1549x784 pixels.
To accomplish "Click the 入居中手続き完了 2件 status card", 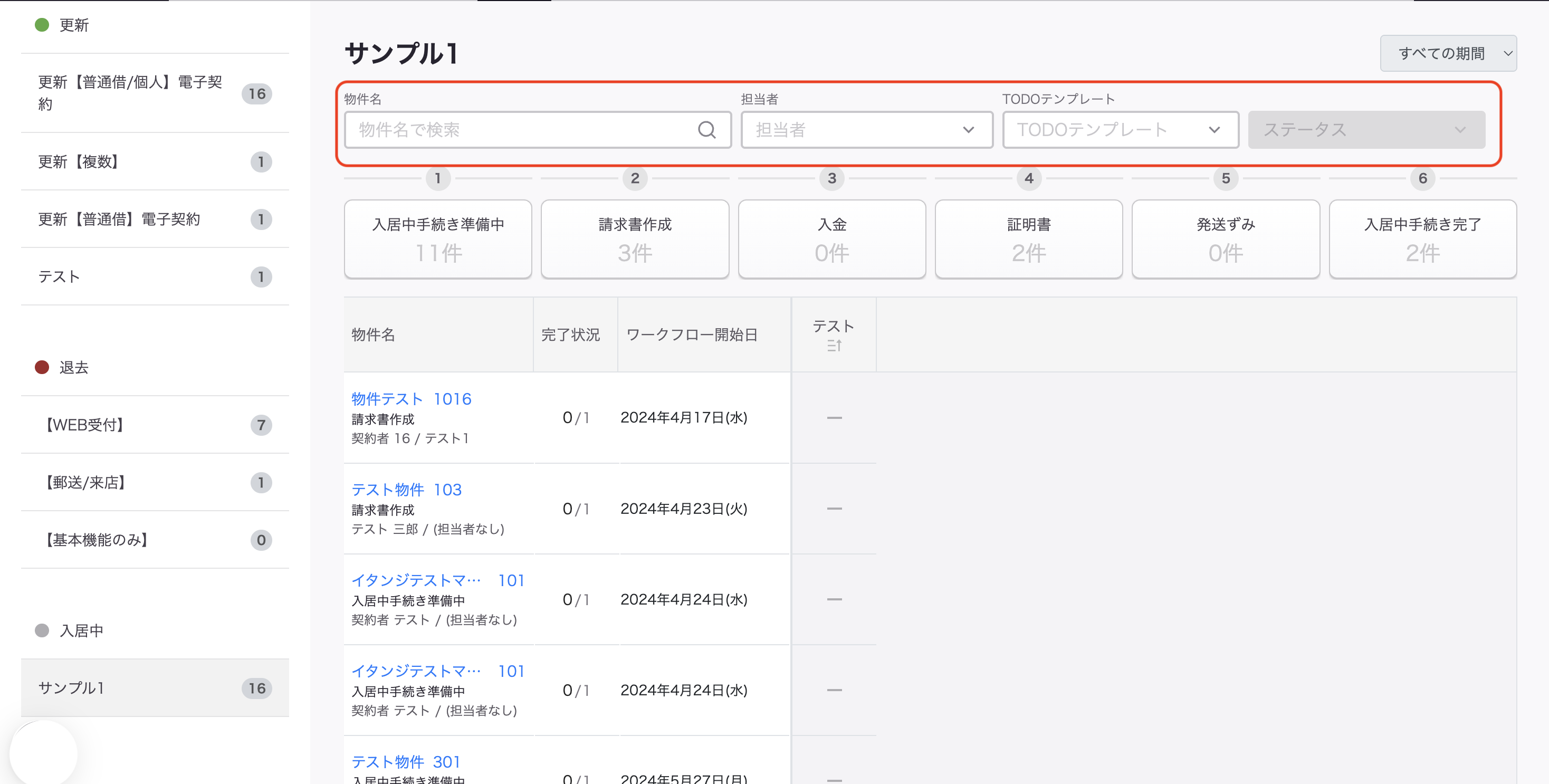I will pyautogui.click(x=1423, y=238).
